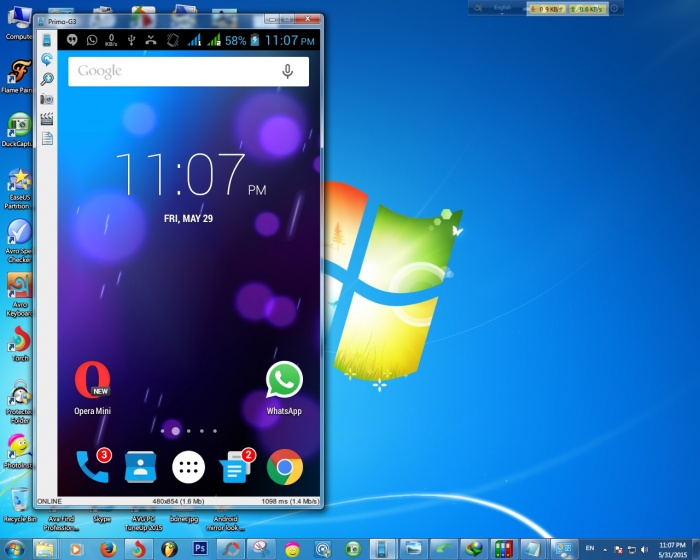Click the Windows Start button
Screen dimensions: 700x560
pyautogui.click(x=14, y=549)
